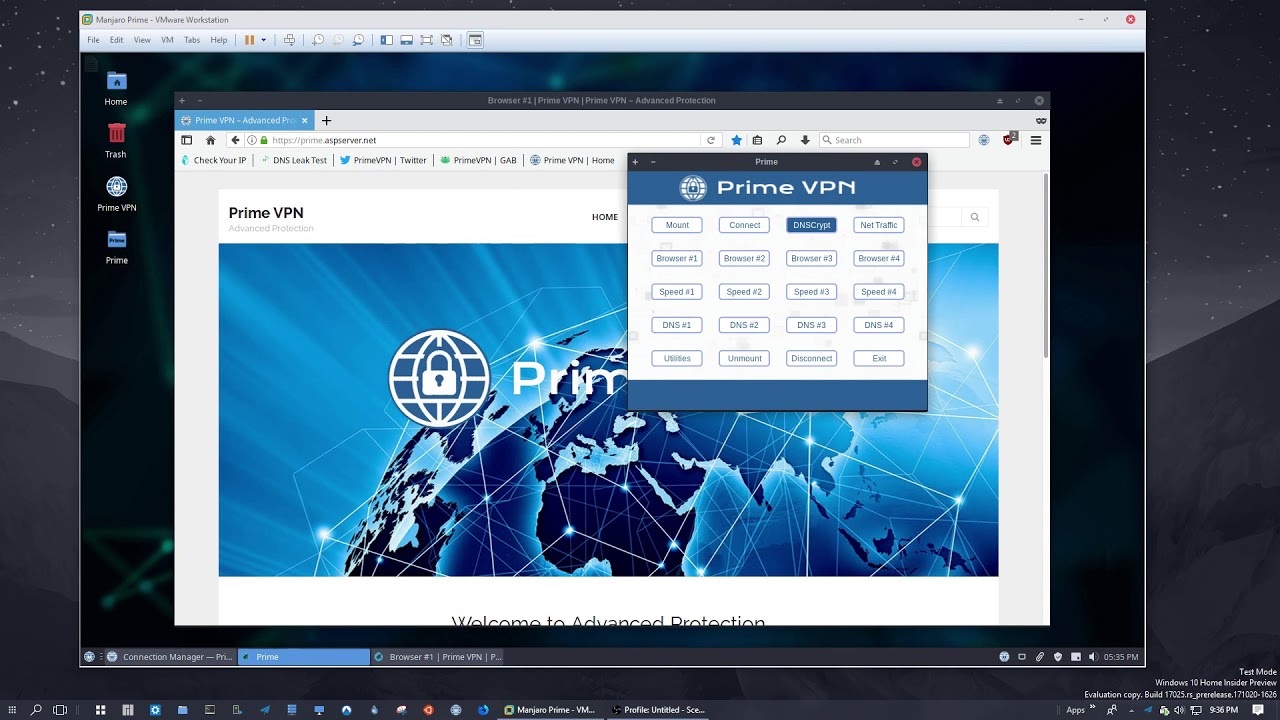The width and height of the screenshot is (1280, 720).
Task: Open the Tabs menu in VMware Workstation
Action: [x=191, y=40]
